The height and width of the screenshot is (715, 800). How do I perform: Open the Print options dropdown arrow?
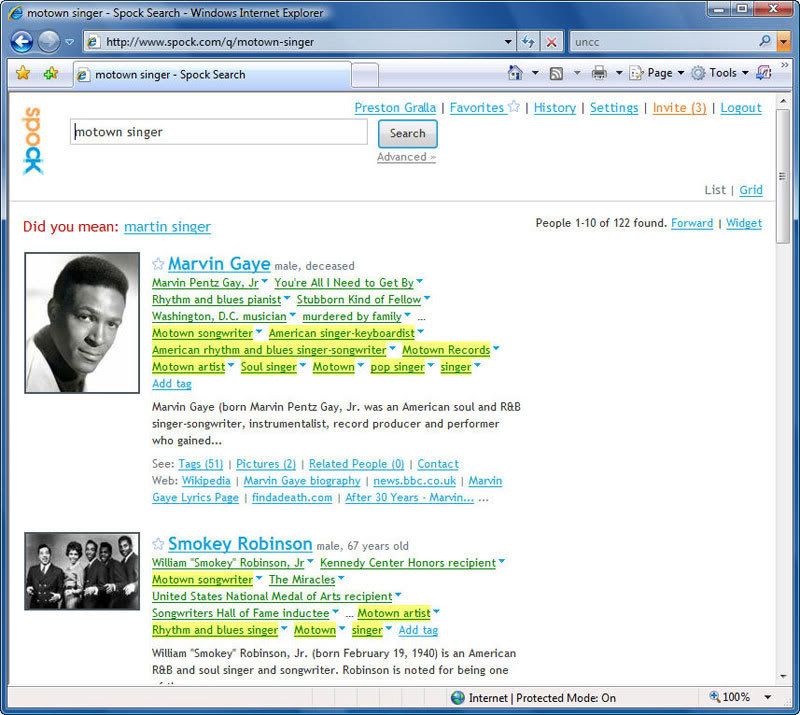(x=618, y=73)
